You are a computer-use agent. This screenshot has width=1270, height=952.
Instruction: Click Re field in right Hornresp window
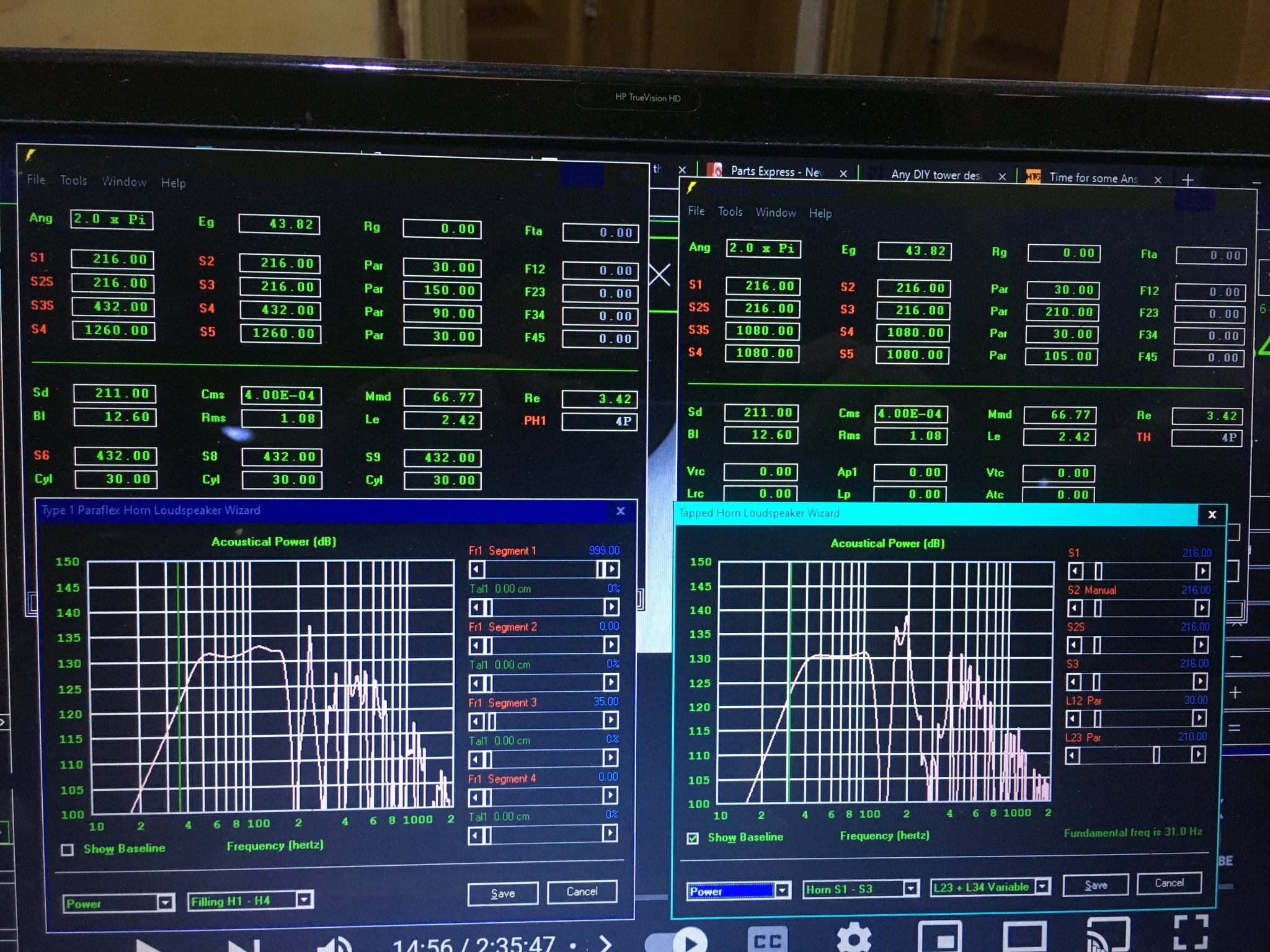click(x=1208, y=416)
